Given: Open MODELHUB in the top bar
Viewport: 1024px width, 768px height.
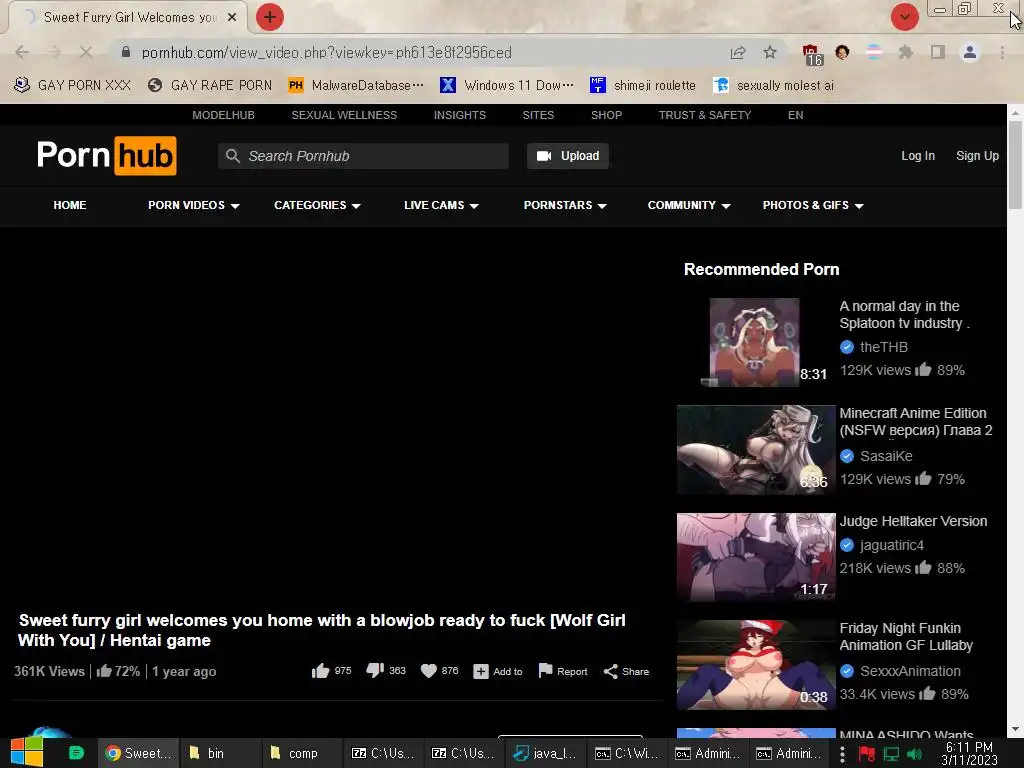Looking at the screenshot, I should point(223,115).
